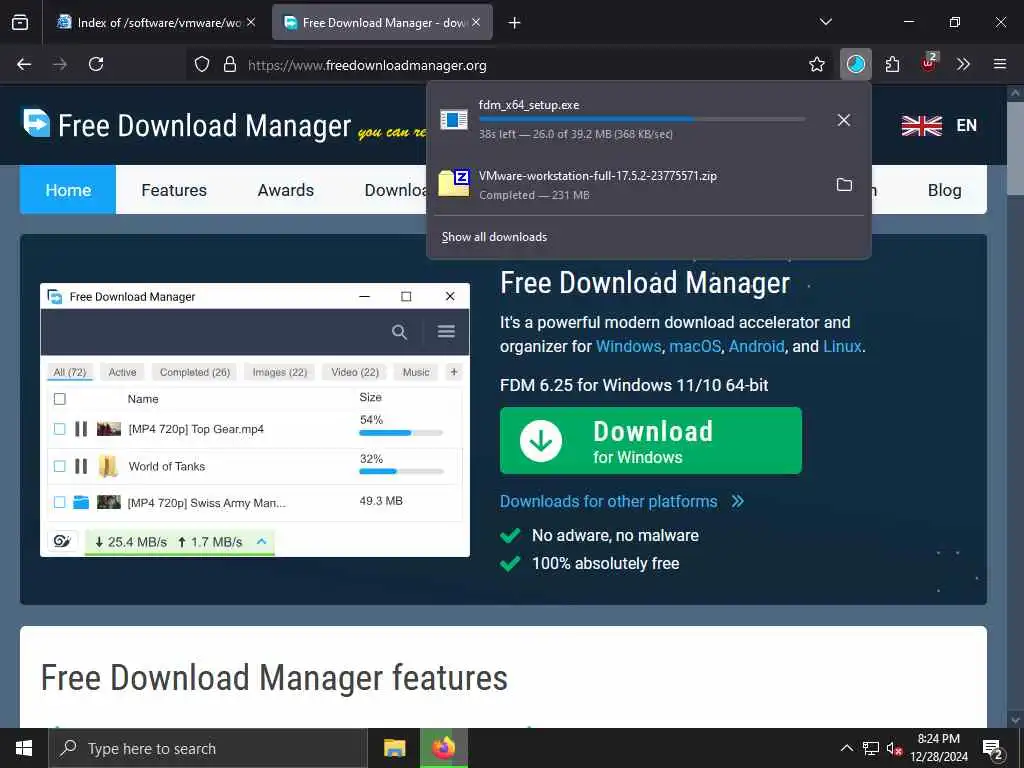Open the Windows Start menu

(24, 748)
